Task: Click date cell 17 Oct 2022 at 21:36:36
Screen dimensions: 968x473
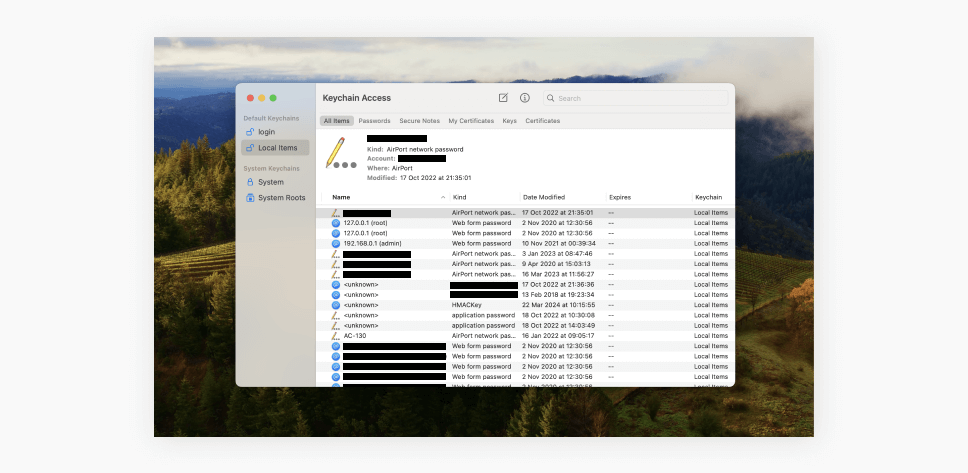Action: [x=558, y=285]
